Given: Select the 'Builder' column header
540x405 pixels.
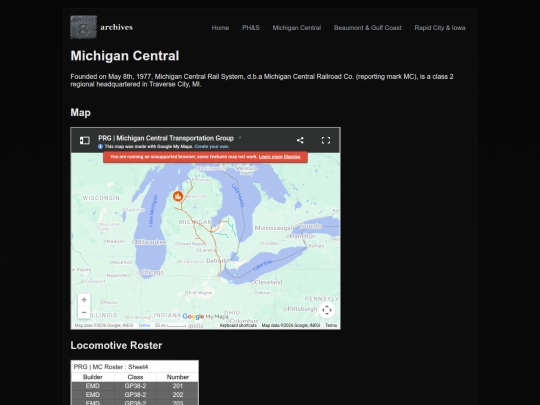Looking at the screenshot, I should (x=93, y=377).
